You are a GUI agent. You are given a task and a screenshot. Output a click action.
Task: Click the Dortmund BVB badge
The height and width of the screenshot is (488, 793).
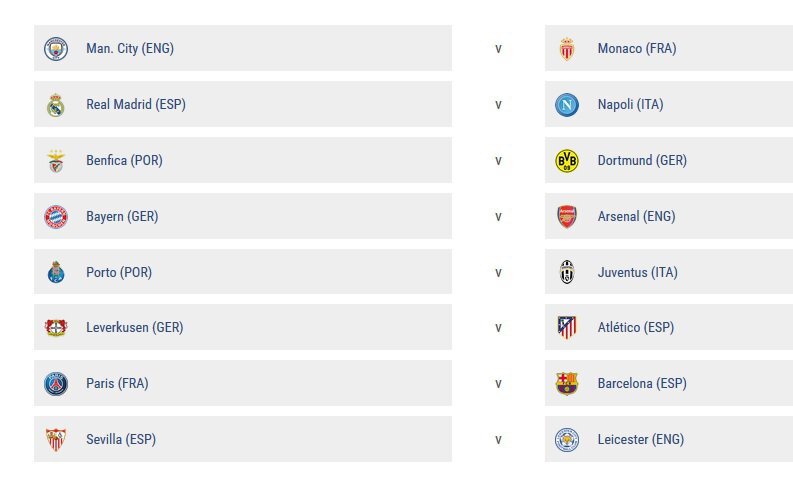[567, 161]
